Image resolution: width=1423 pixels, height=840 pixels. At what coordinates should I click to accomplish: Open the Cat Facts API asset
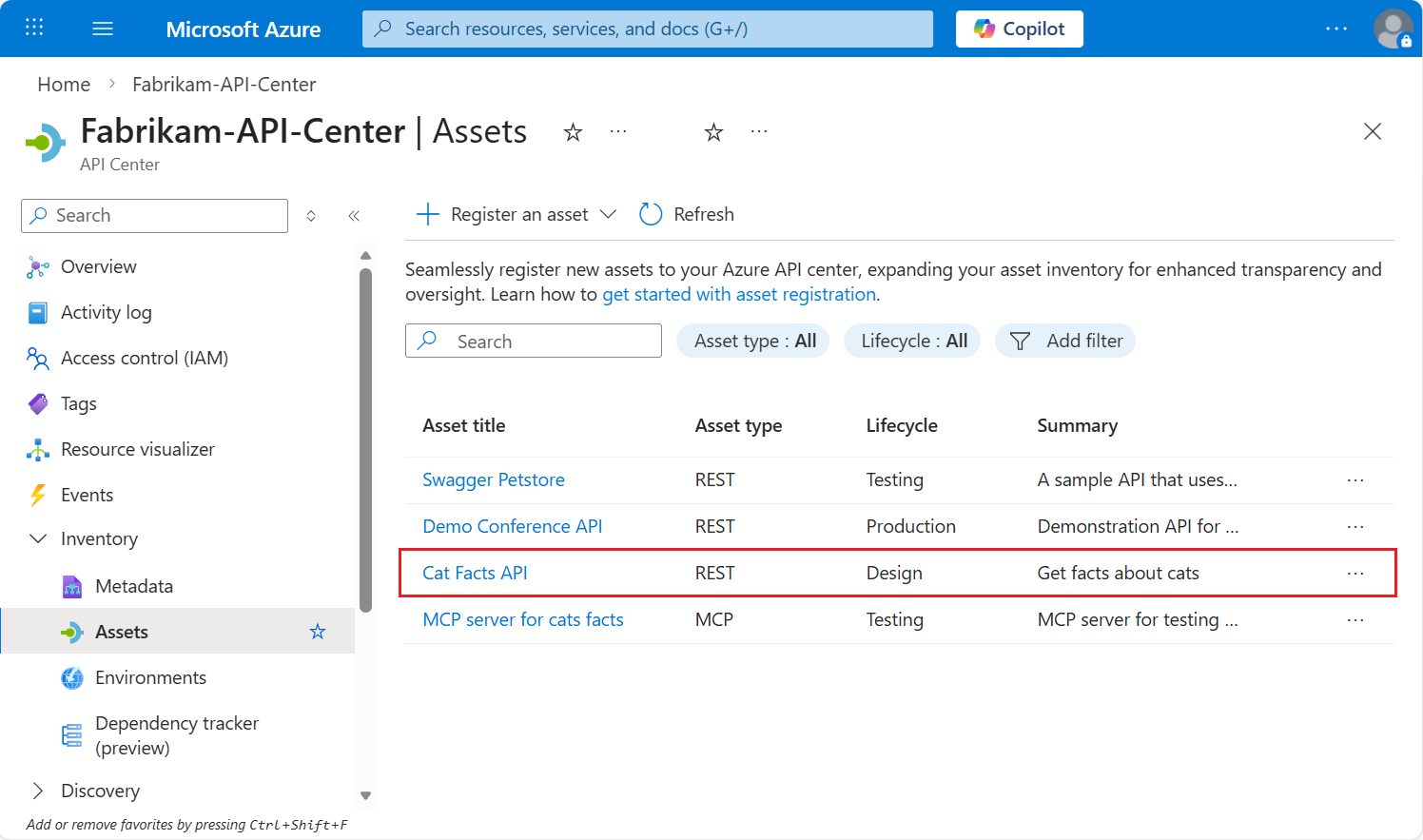click(x=475, y=572)
